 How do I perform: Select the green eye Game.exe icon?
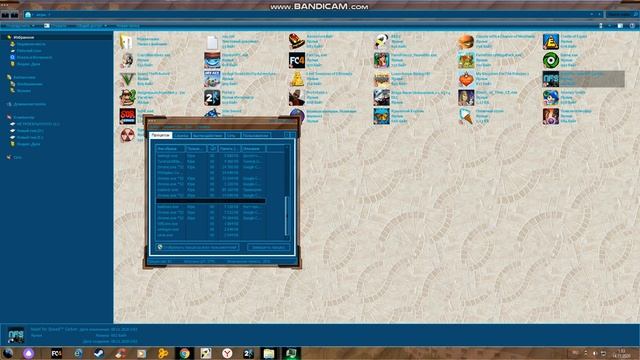(x=551, y=60)
